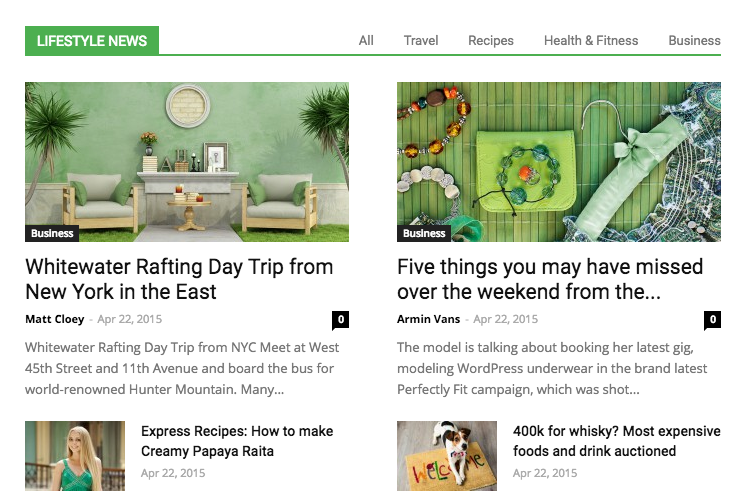Screen dimensions: 749x502
Task: Click the dog on welcome mat thumbnail
Action: click(447, 456)
